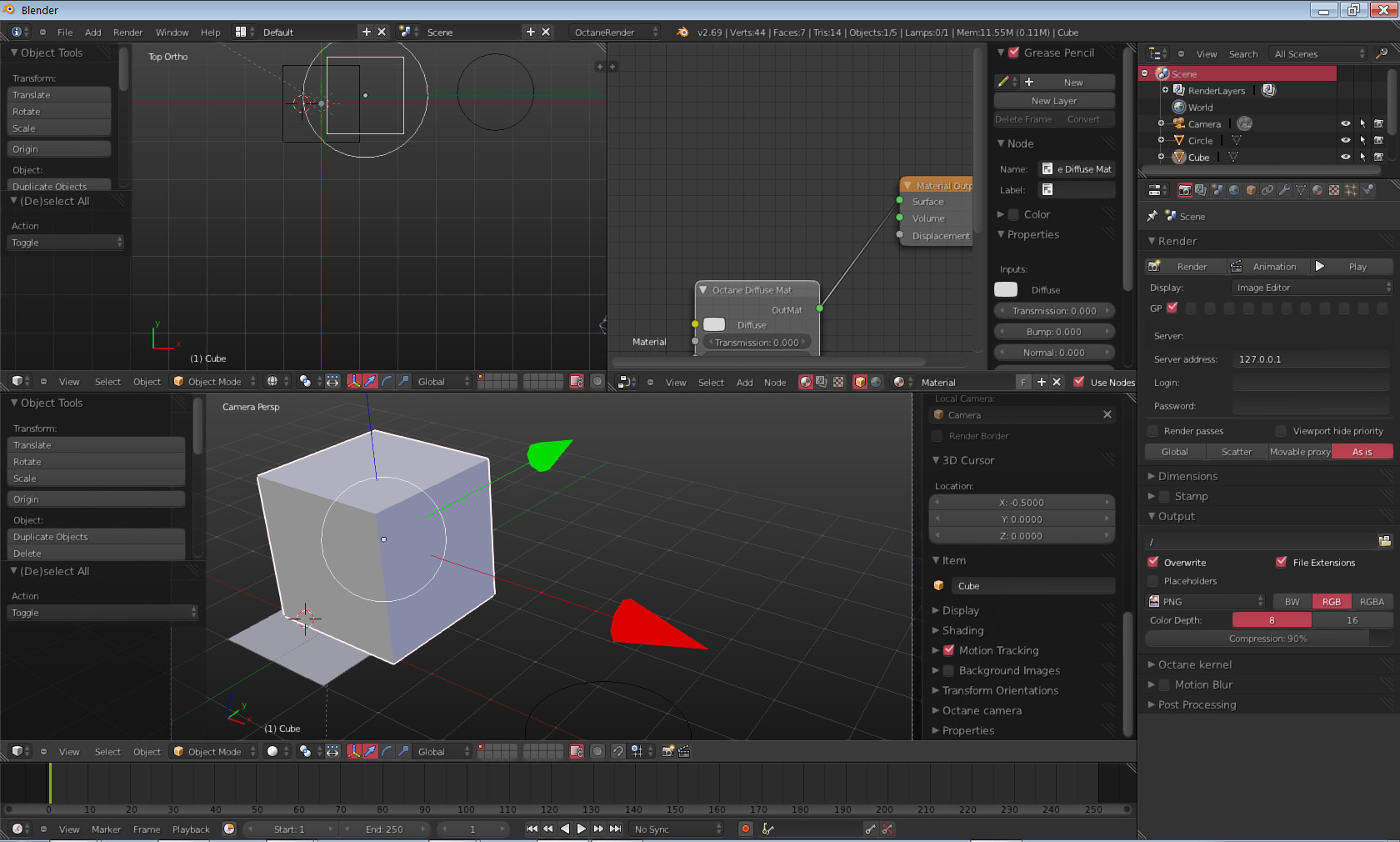Viewport: 1400px width, 842px height.
Task: Uncheck the Motion Tracking checkbox
Action: pyautogui.click(x=948, y=650)
